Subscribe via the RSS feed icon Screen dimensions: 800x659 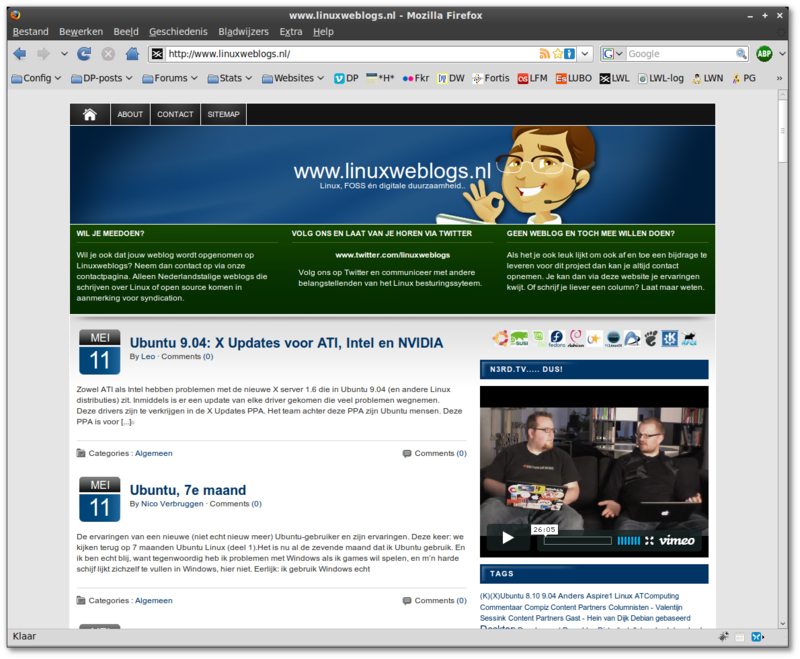coord(544,54)
